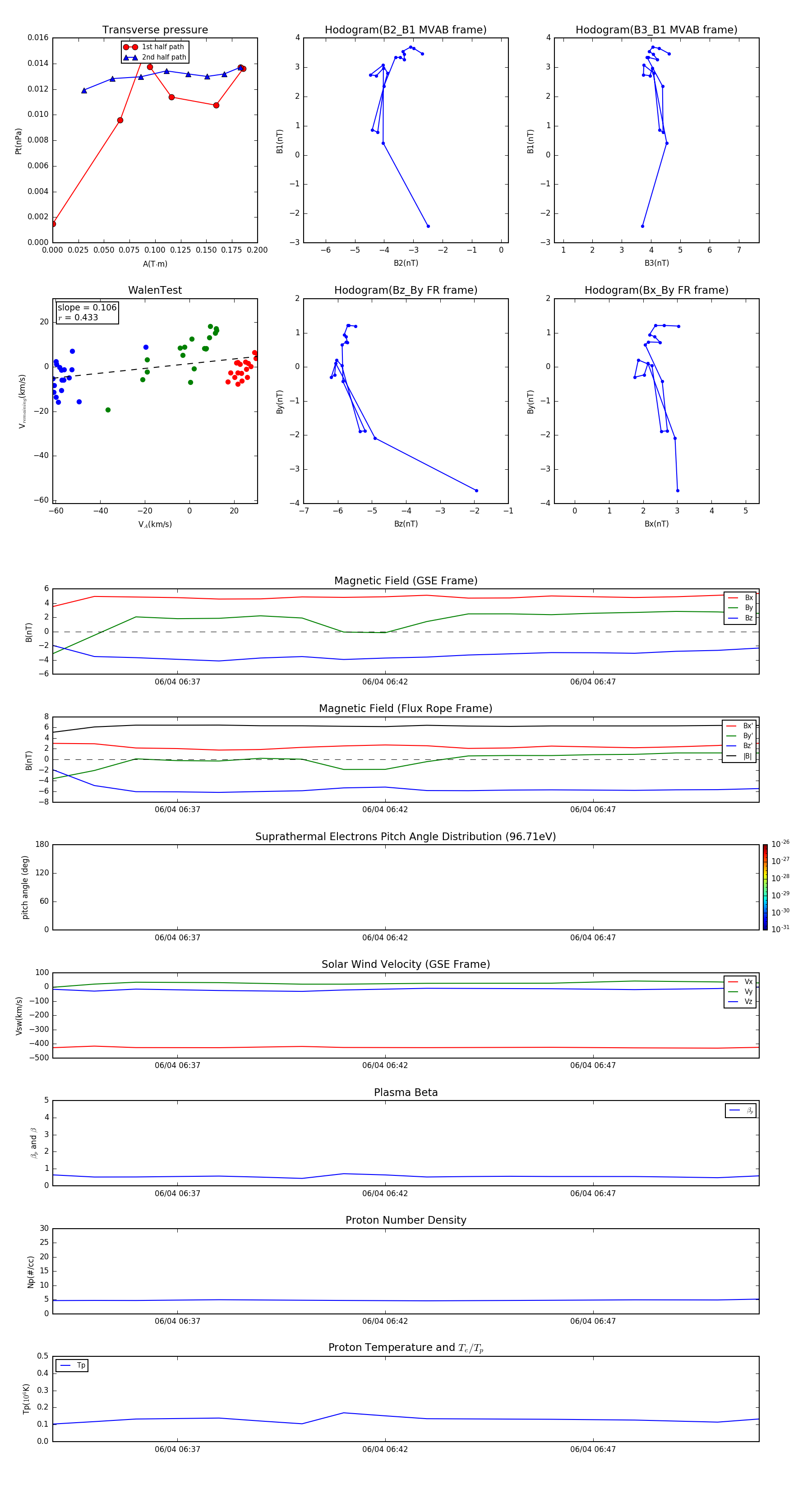The width and height of the screenshot is (812, 1489).
Task: Select the Bz entry in GSE field legend
Action: pos(740,618)
